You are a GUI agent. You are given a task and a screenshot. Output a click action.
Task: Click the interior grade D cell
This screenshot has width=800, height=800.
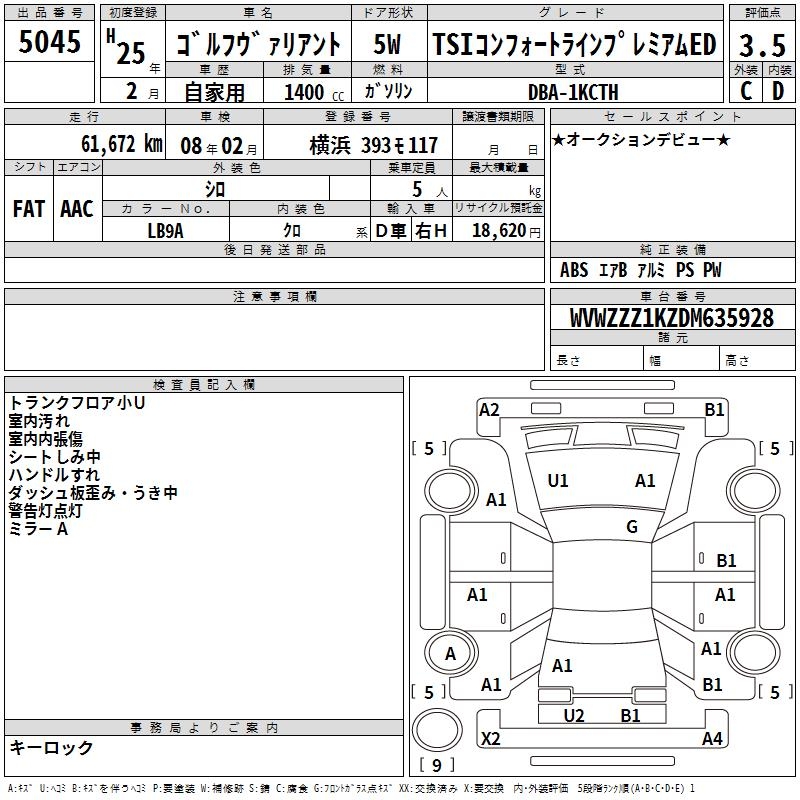click(x=778, y=90)
